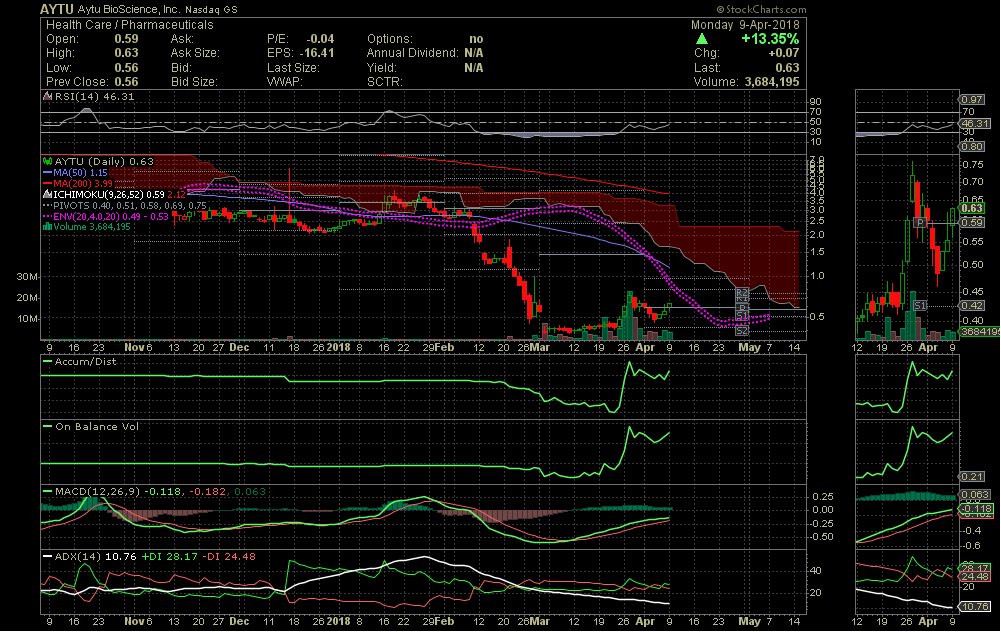Click the P pivot marker in zoomed panel

(x=920, y=222)
